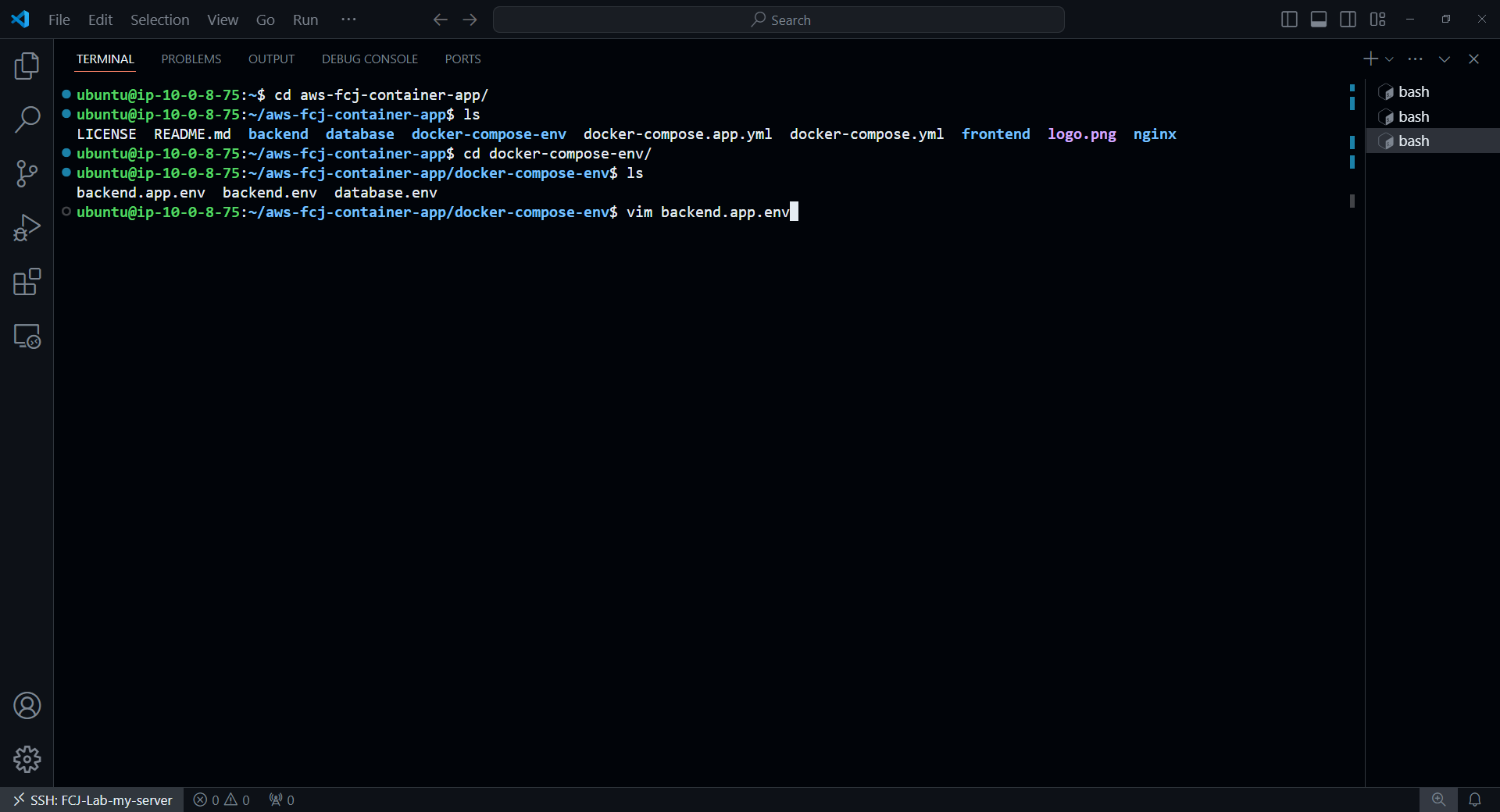Image resolution: width=1500 pixels, height=812 pixels.
Task: Open the File menu
Action: tap(59, 20)
